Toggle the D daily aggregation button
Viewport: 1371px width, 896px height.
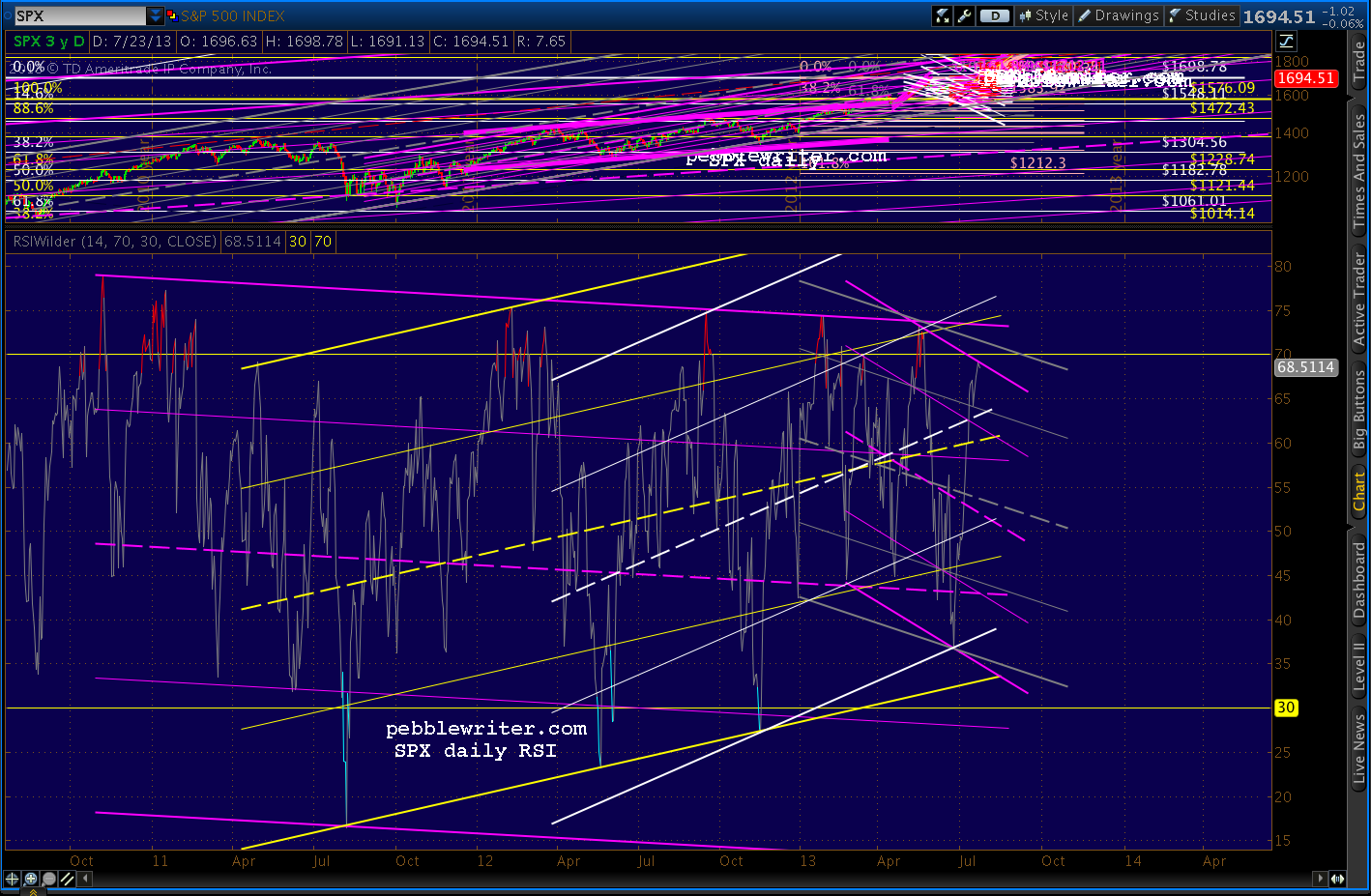point(994,15)
